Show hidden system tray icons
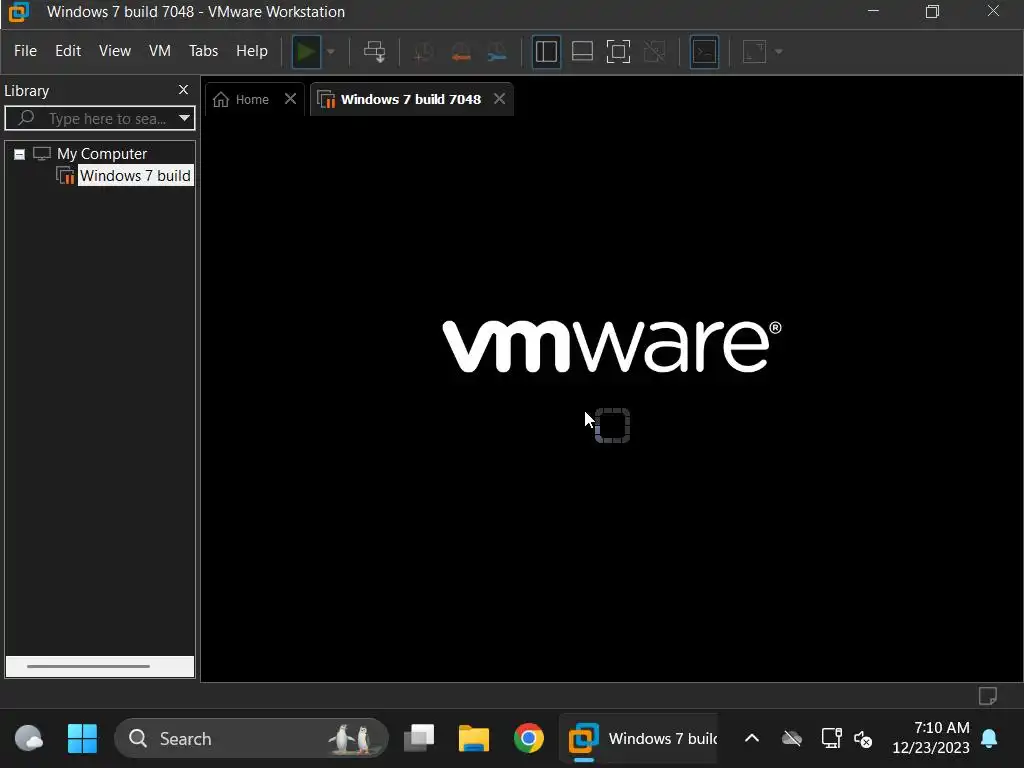Image resolution: width=1024 pixels, height=768 pixels. pyautogui.click(x=752, y=739)
